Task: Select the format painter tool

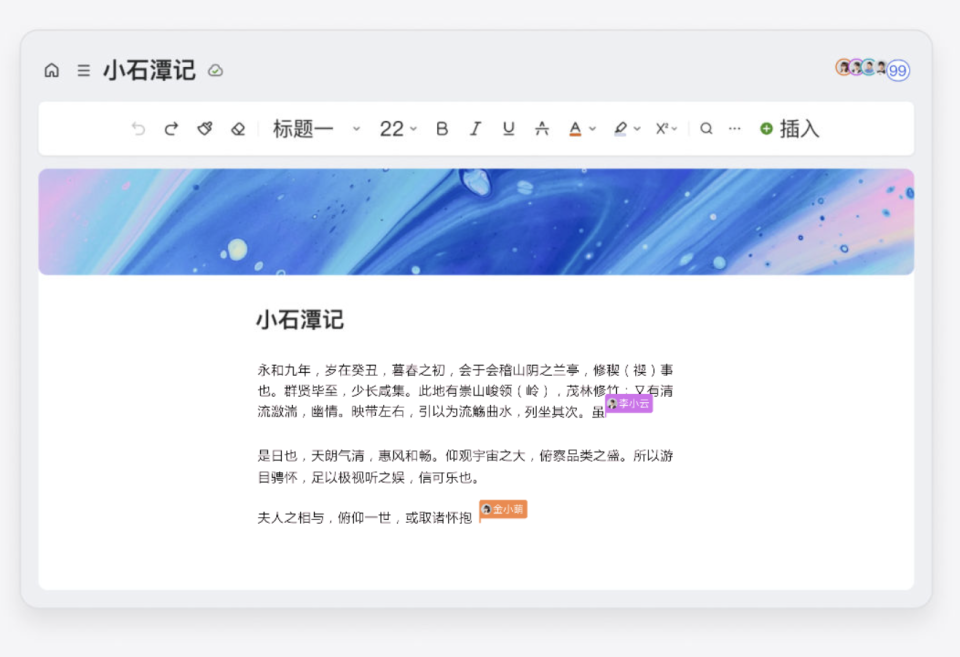Action: 204,128
